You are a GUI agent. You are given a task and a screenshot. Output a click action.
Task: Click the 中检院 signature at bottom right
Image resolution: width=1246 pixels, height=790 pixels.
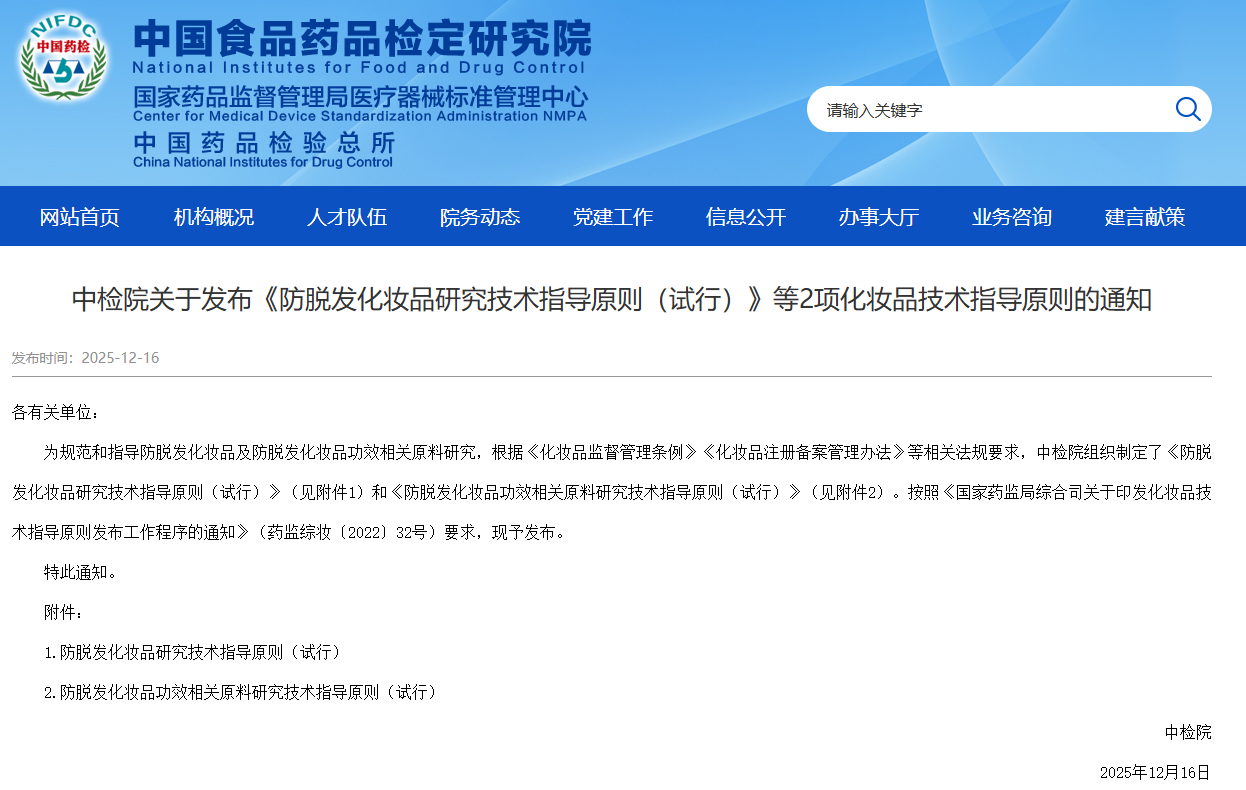point(1187,732)
